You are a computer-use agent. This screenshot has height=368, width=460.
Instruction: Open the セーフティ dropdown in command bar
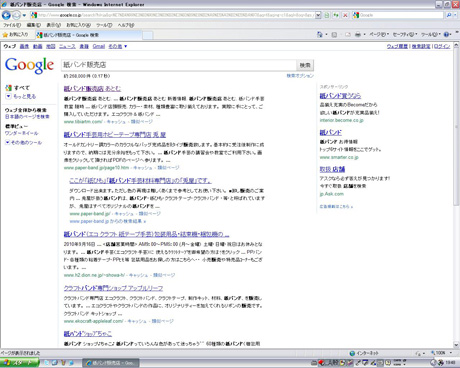point(405,34)
